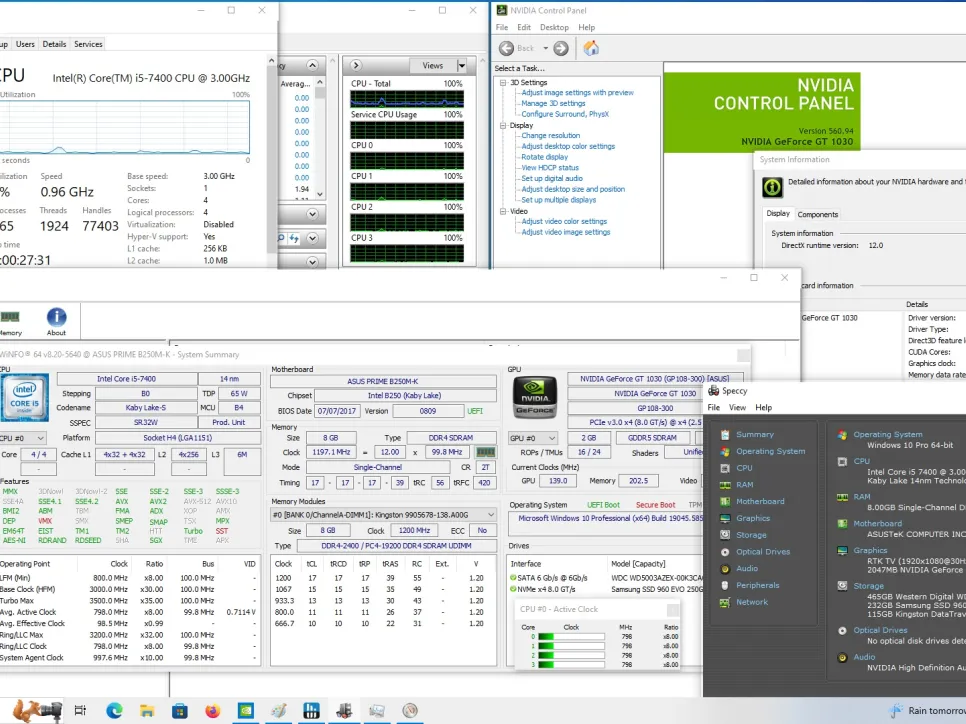The image size is (966, 724).
Task: Switch to Task Manager Services tab
Action: 88,44
